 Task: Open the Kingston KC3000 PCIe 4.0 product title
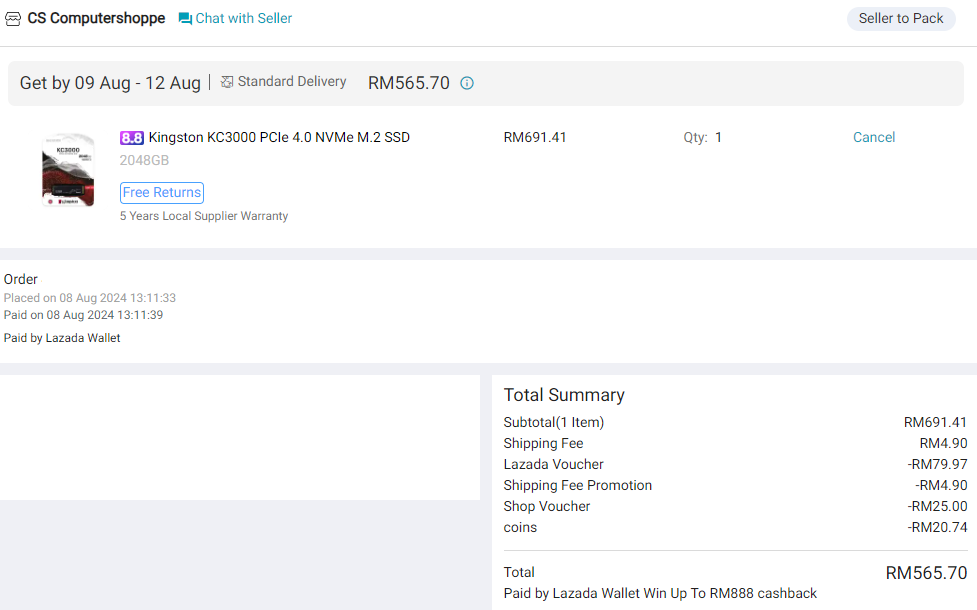pyautogui.click(x=279, y=137)
